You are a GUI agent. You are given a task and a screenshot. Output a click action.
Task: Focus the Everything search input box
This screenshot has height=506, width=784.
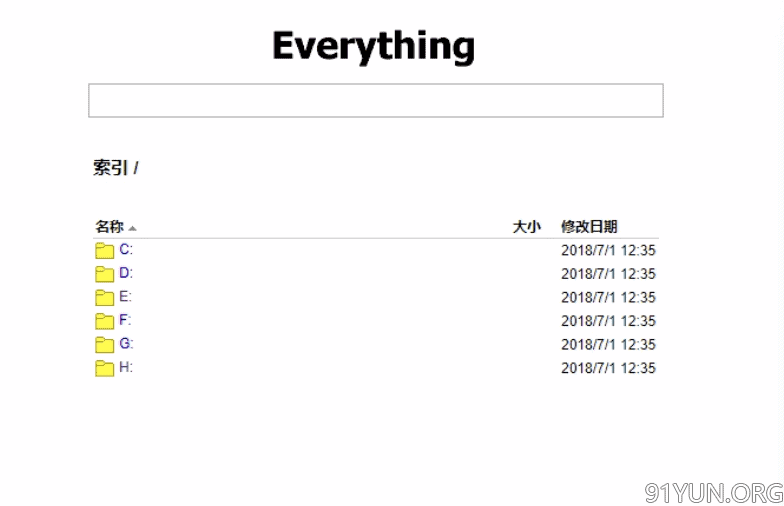[376, 100]
